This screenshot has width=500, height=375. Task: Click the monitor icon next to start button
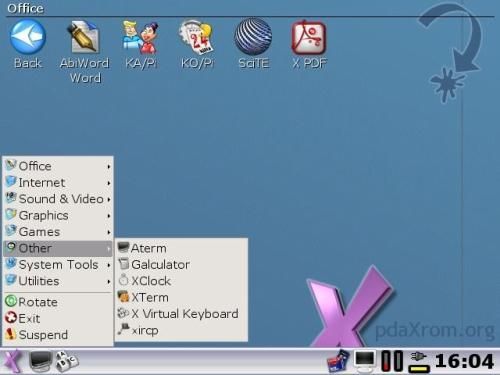41,362
